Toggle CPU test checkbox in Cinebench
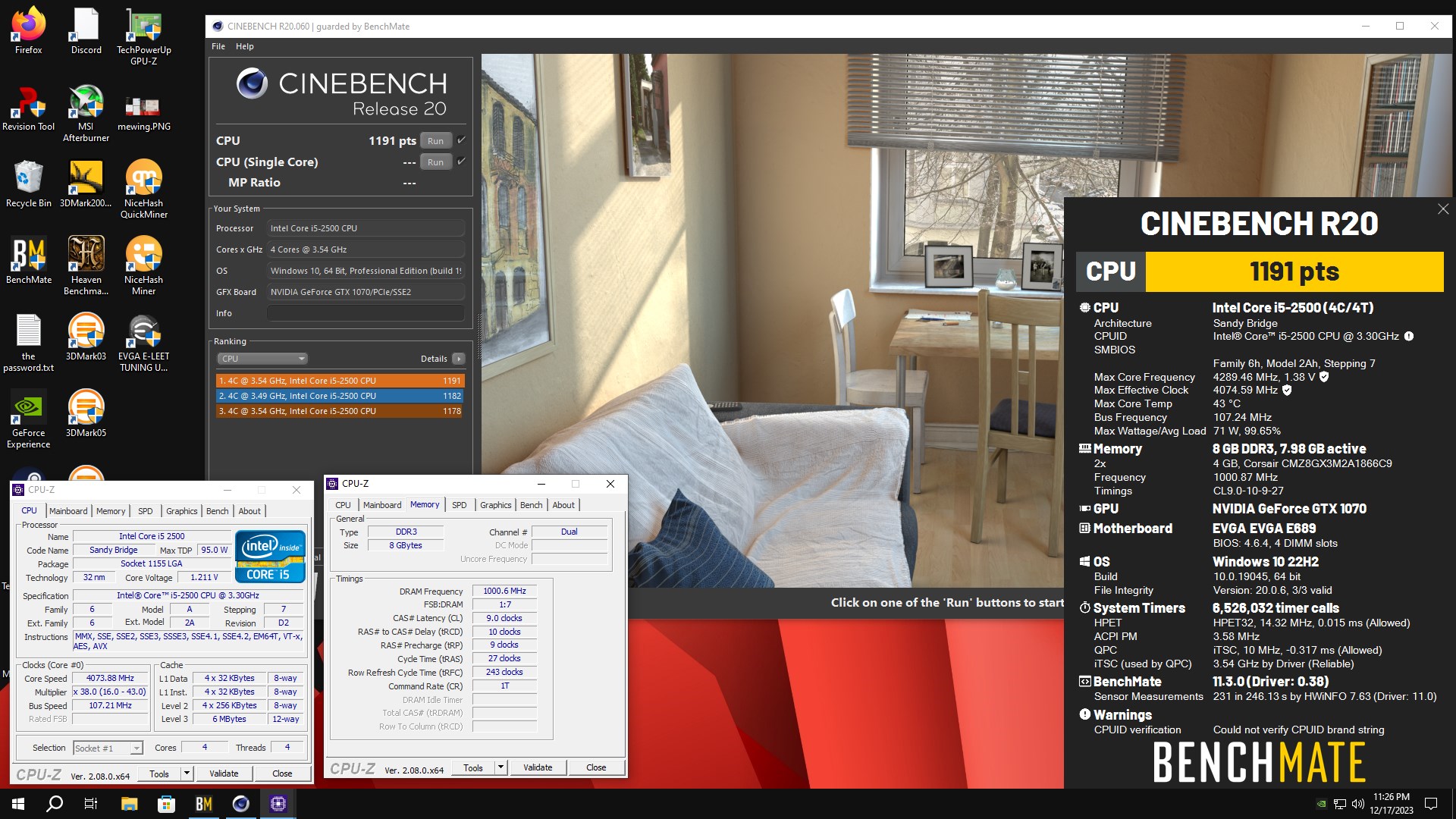This screenshot has height=819, width=1456. [x=461, y=140]
